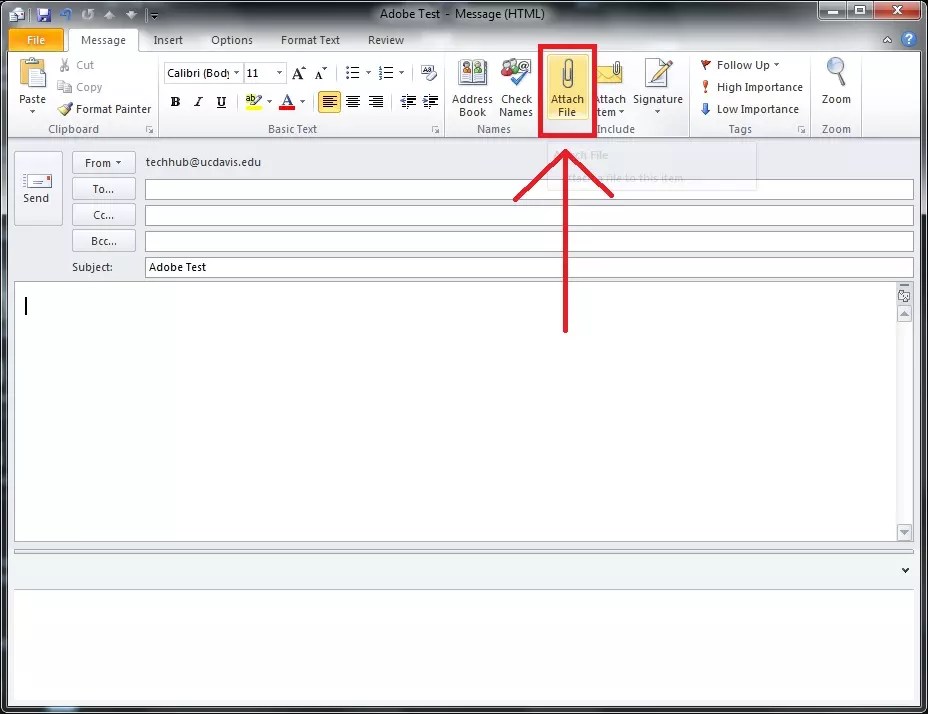The width and height of the screenshot is (928, 714).
Task: Expand the font size dropdown
Action: click(x=279, y=73)
